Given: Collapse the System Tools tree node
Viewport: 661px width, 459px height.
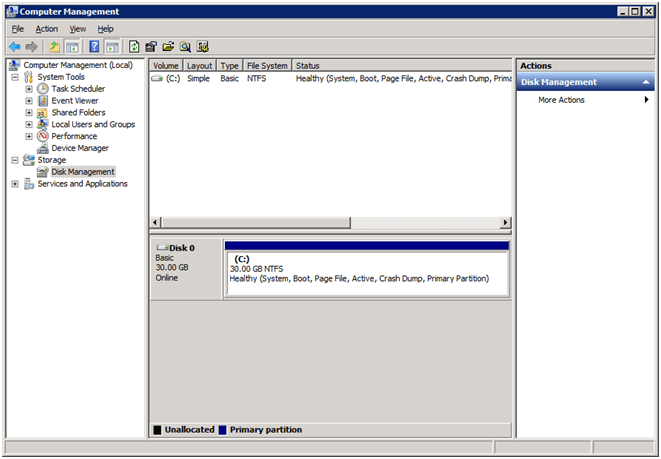Looking at the screenshot, I should (15, 77).
